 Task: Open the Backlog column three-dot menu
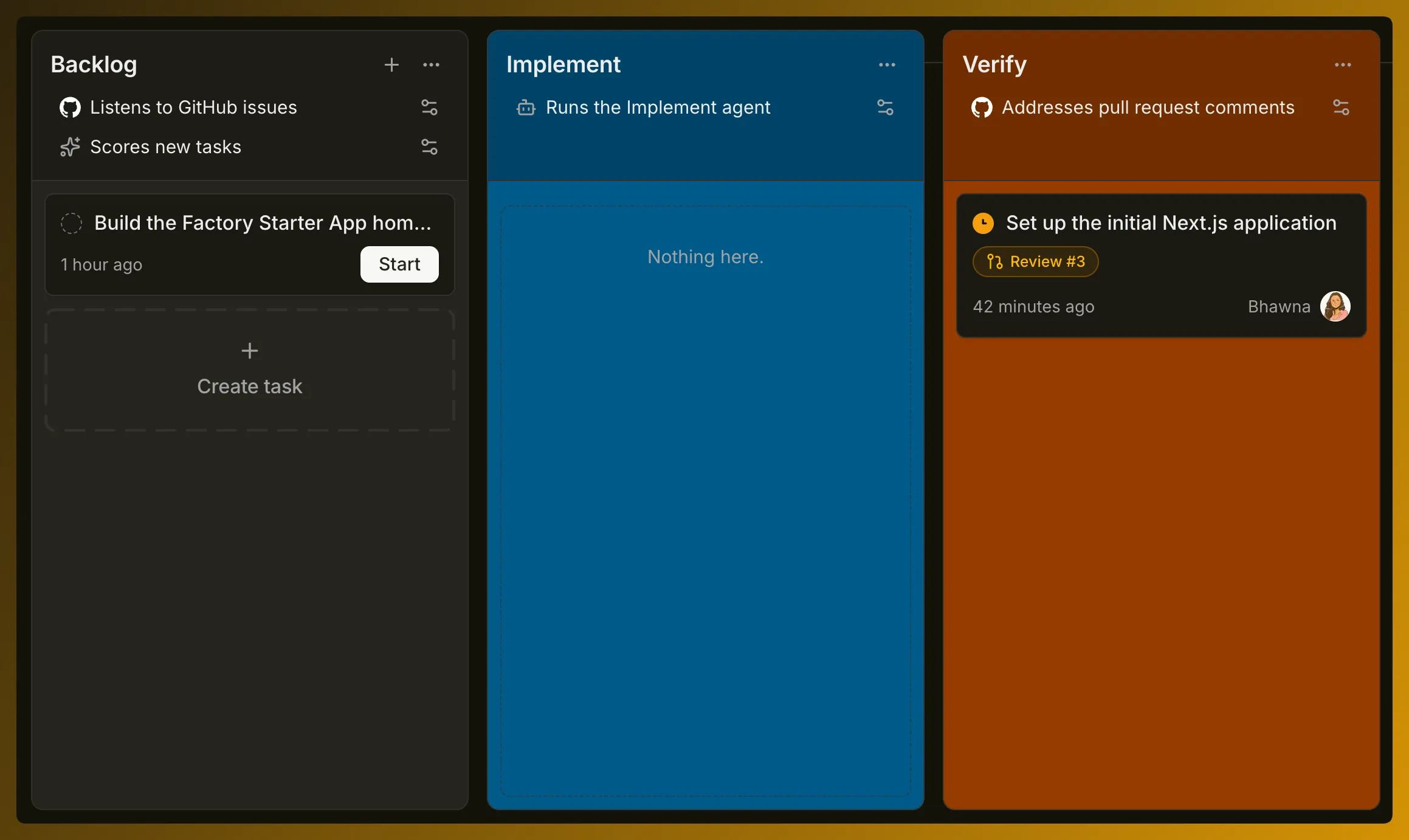pos(431,64)
